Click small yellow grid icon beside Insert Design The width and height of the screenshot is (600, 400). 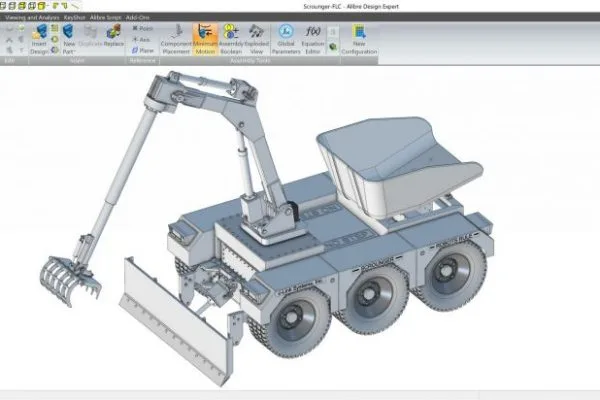55,28
